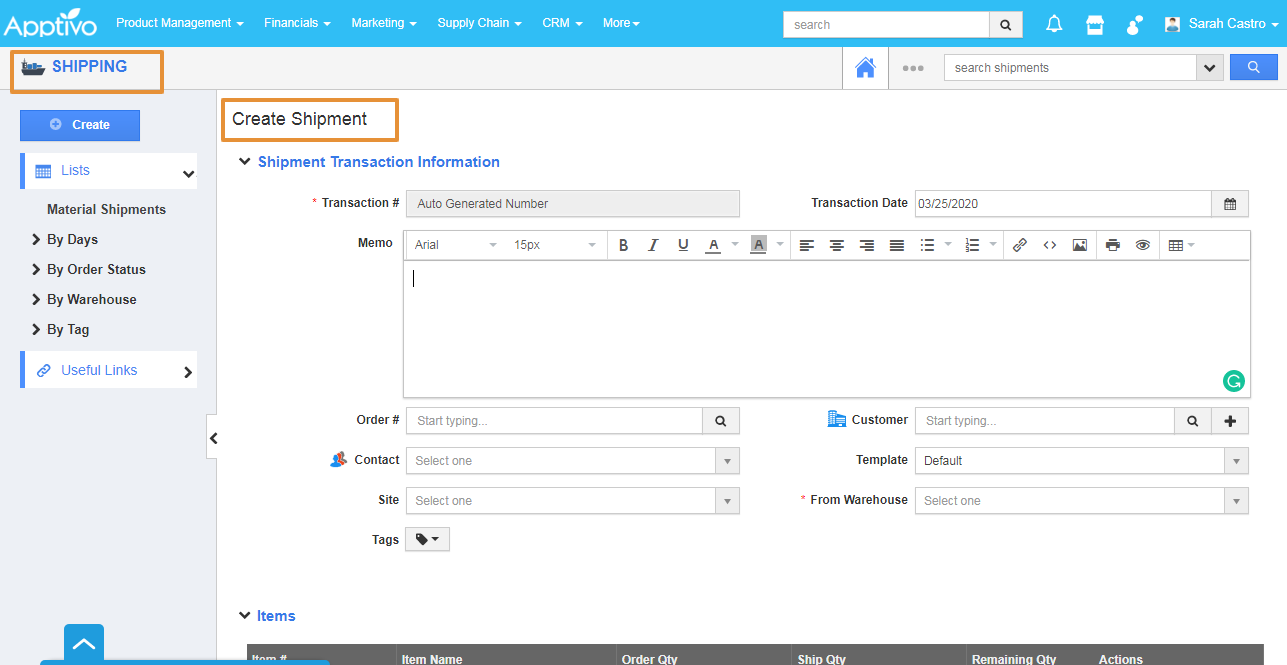Screen dimensions: 1287x665
Task: Search for an order using magnifier icon
Action: 721,421
